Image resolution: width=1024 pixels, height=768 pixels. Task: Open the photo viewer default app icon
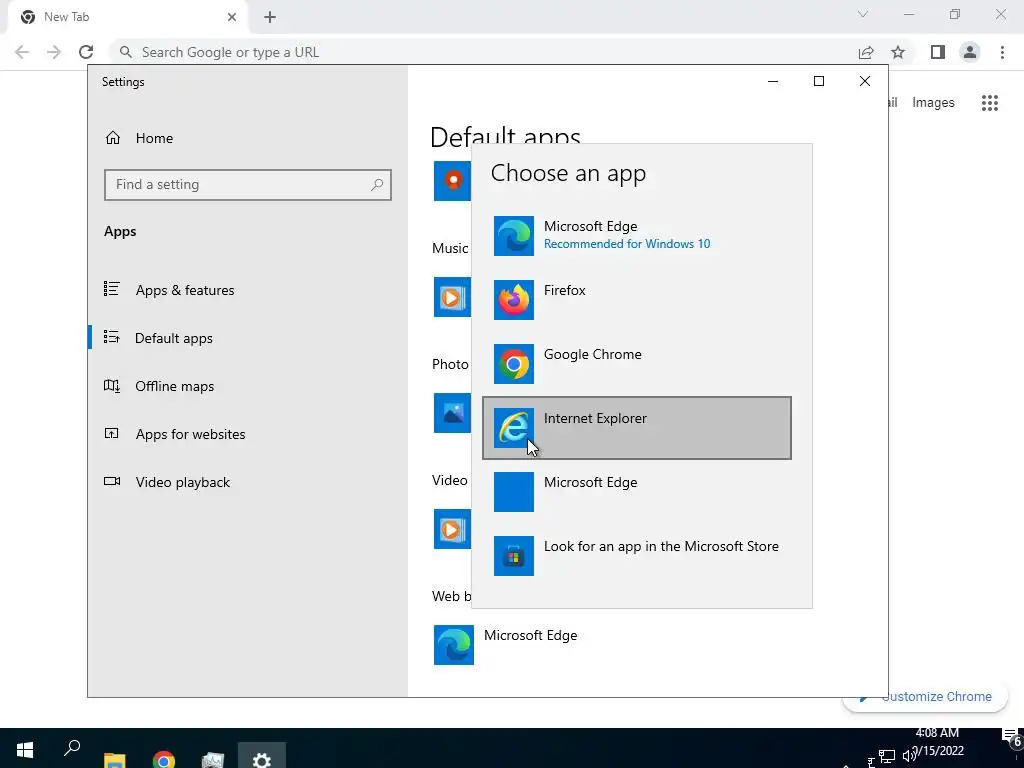[x=452, y=413]
